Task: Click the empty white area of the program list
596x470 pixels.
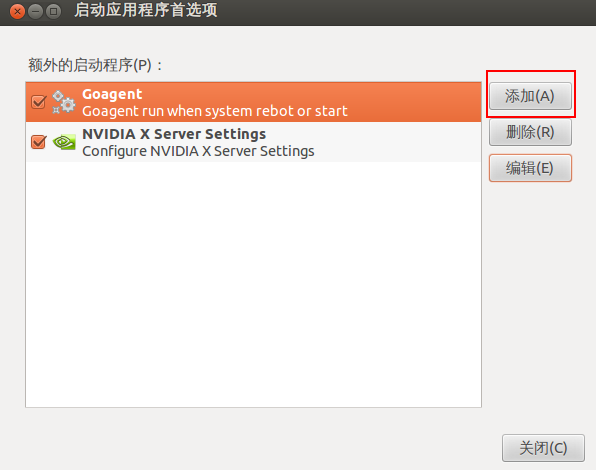Action: (254, 284)
